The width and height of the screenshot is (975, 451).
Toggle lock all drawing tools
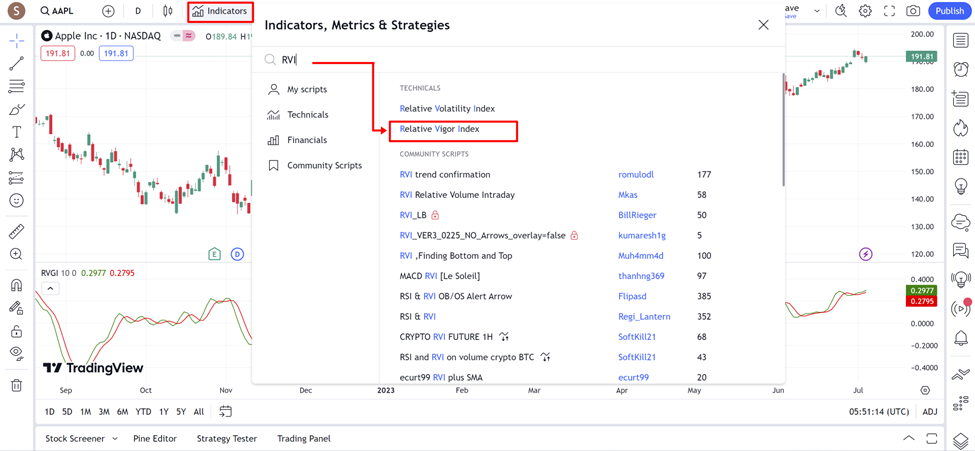17,330
